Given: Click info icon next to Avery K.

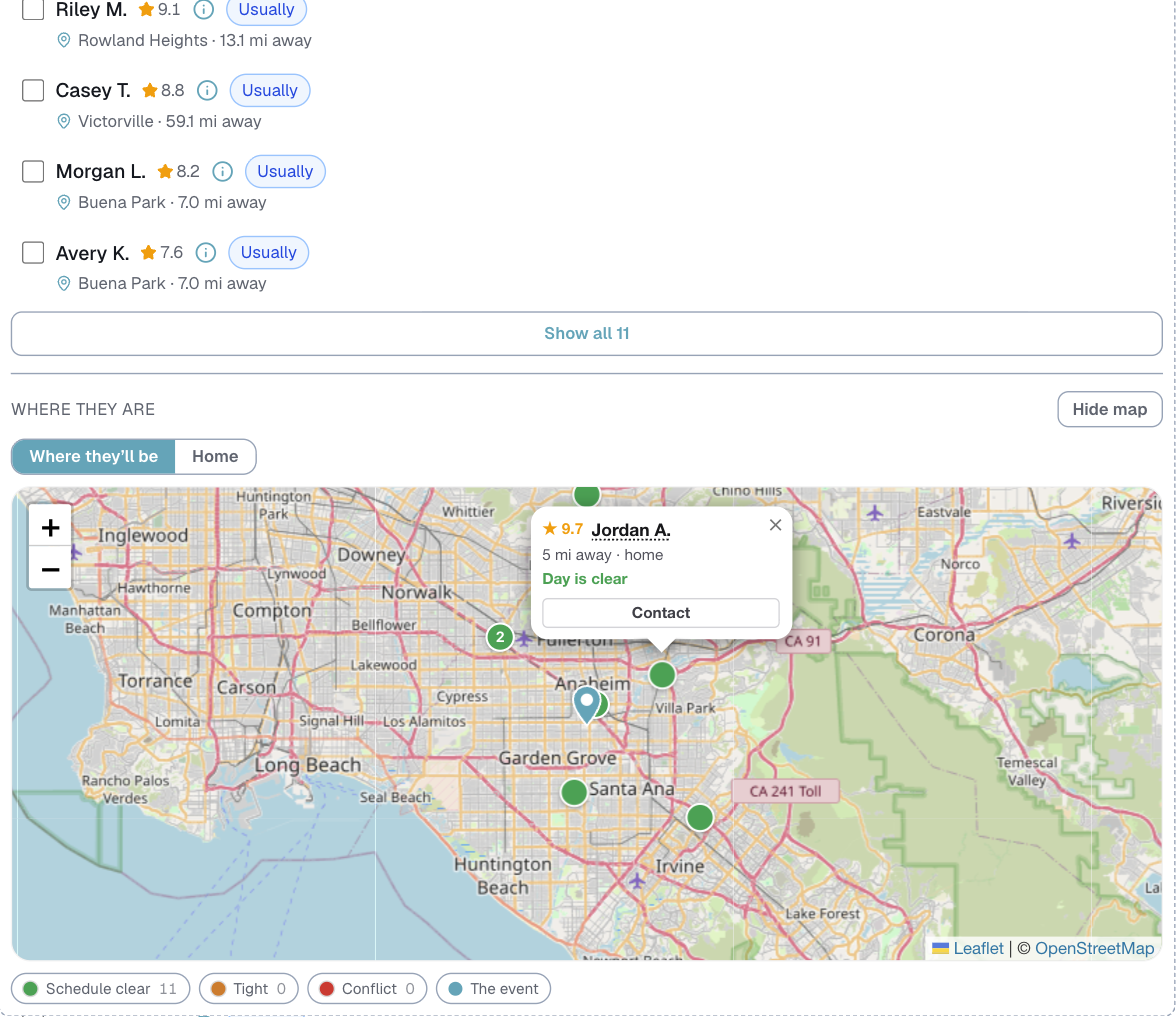Looking at the screenshot, I should pyautogui.click(x=206, y=253).
